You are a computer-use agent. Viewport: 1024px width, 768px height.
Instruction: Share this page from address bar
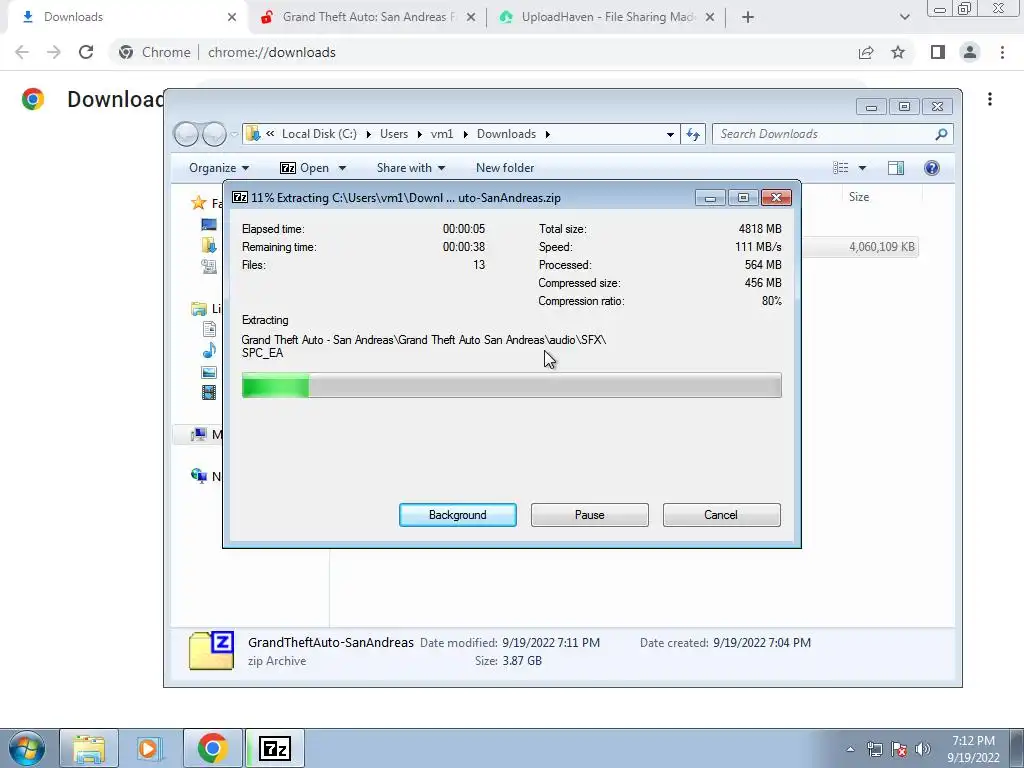point(866,52)
